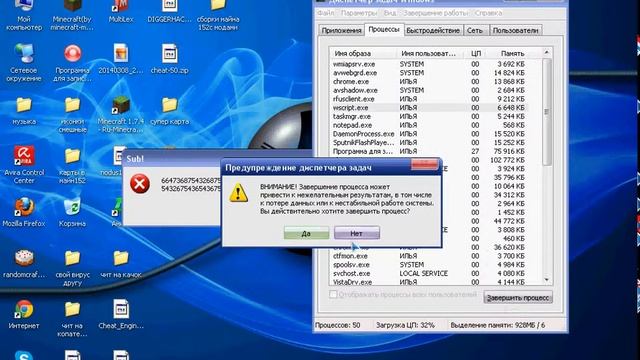The width and height of the screenshot is (640, 360).
Task: Click the Завершить процесс button
Action: click(518, 298)
